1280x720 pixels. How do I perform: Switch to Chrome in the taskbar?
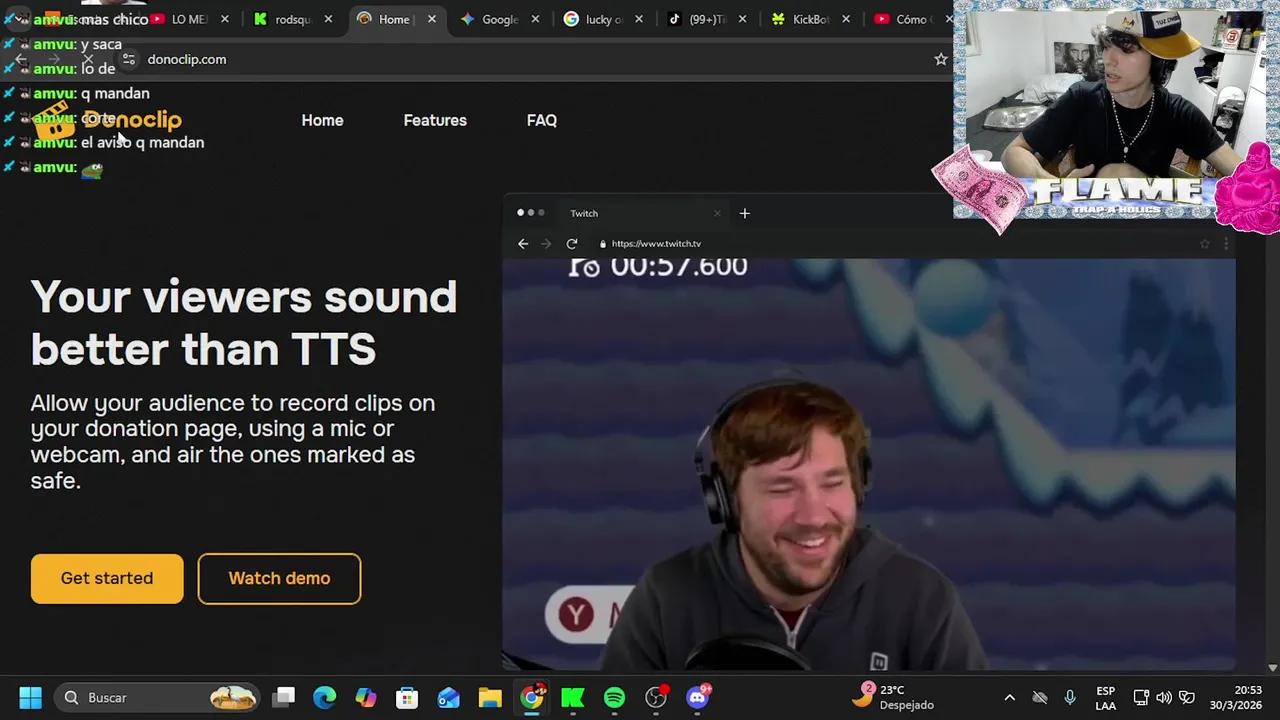pos(532,697)
